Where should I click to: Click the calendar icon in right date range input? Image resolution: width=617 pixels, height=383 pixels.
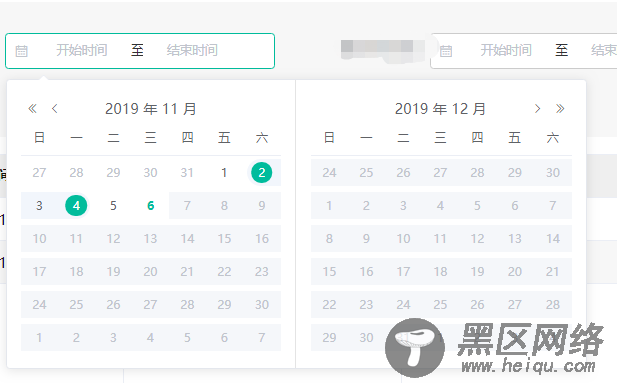(x=446, y=51)
